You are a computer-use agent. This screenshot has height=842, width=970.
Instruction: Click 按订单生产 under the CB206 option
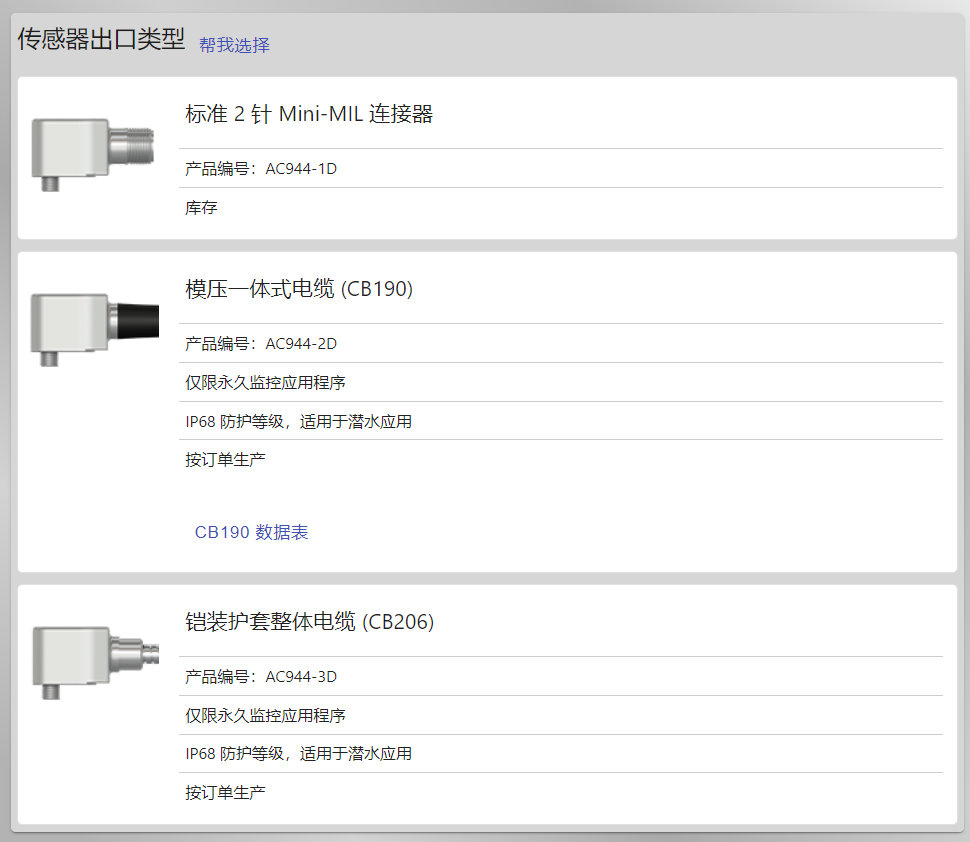(225, 793)
